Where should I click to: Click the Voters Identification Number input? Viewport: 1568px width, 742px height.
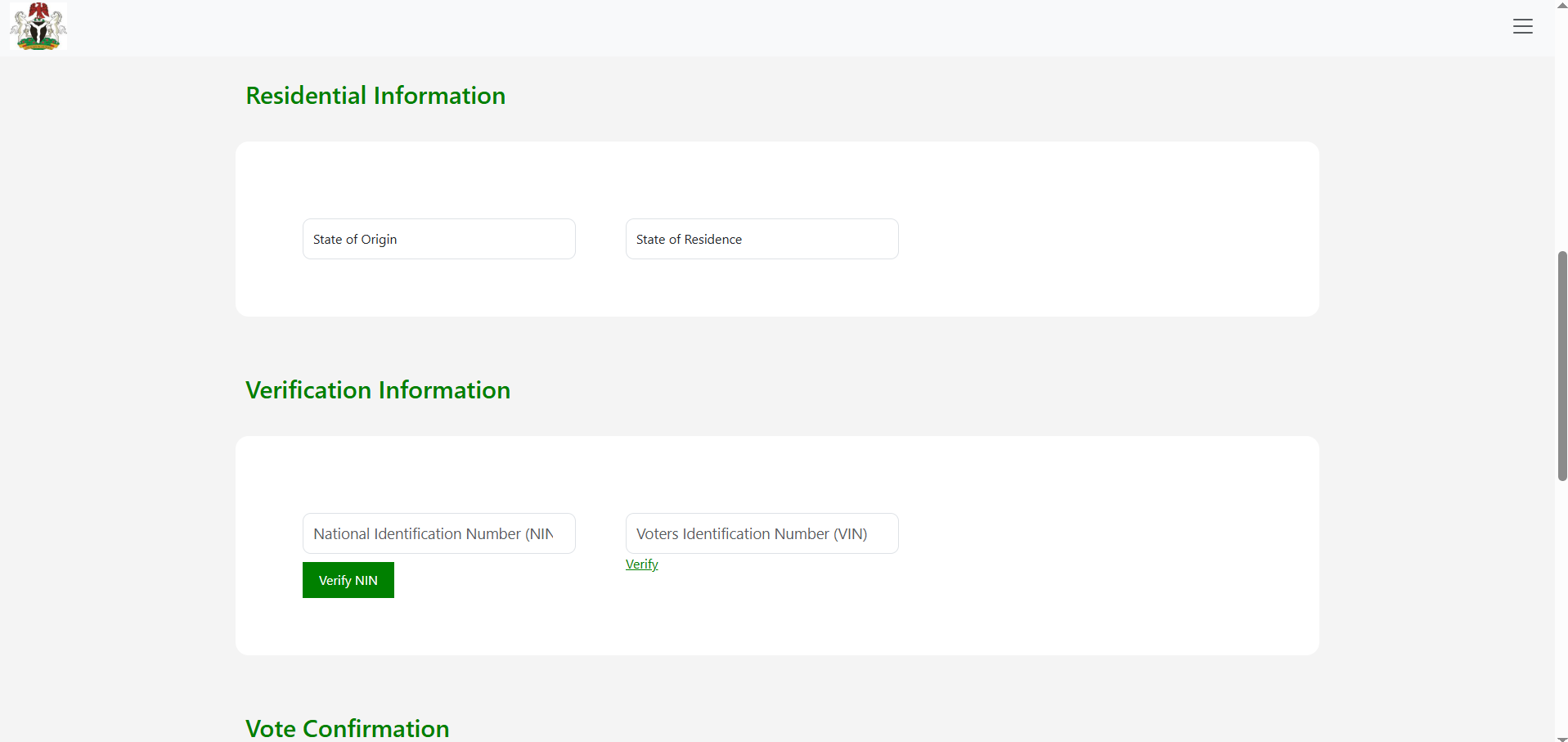[x=762, y=533]
